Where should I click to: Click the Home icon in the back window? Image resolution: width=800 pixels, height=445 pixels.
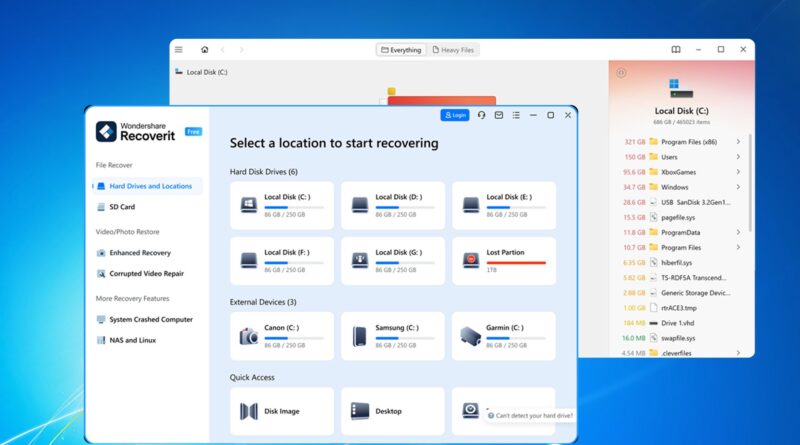pos(205,49)
